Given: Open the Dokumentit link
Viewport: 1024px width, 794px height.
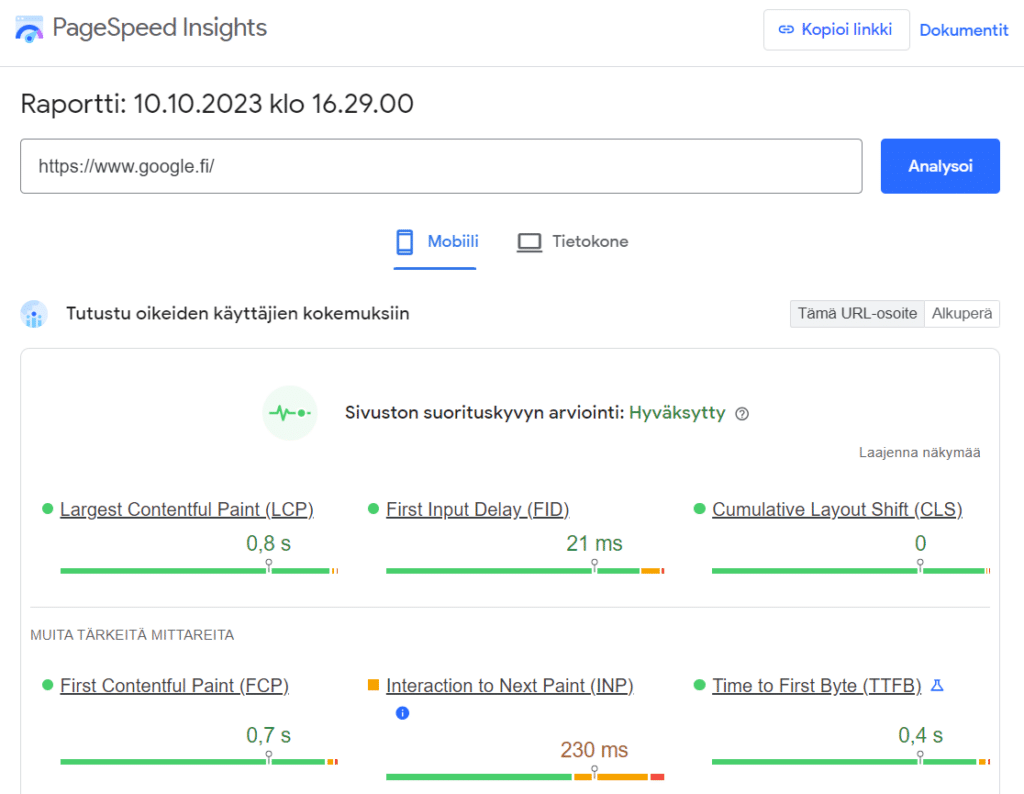Looking at the screenshot, I should pos(964,30).
